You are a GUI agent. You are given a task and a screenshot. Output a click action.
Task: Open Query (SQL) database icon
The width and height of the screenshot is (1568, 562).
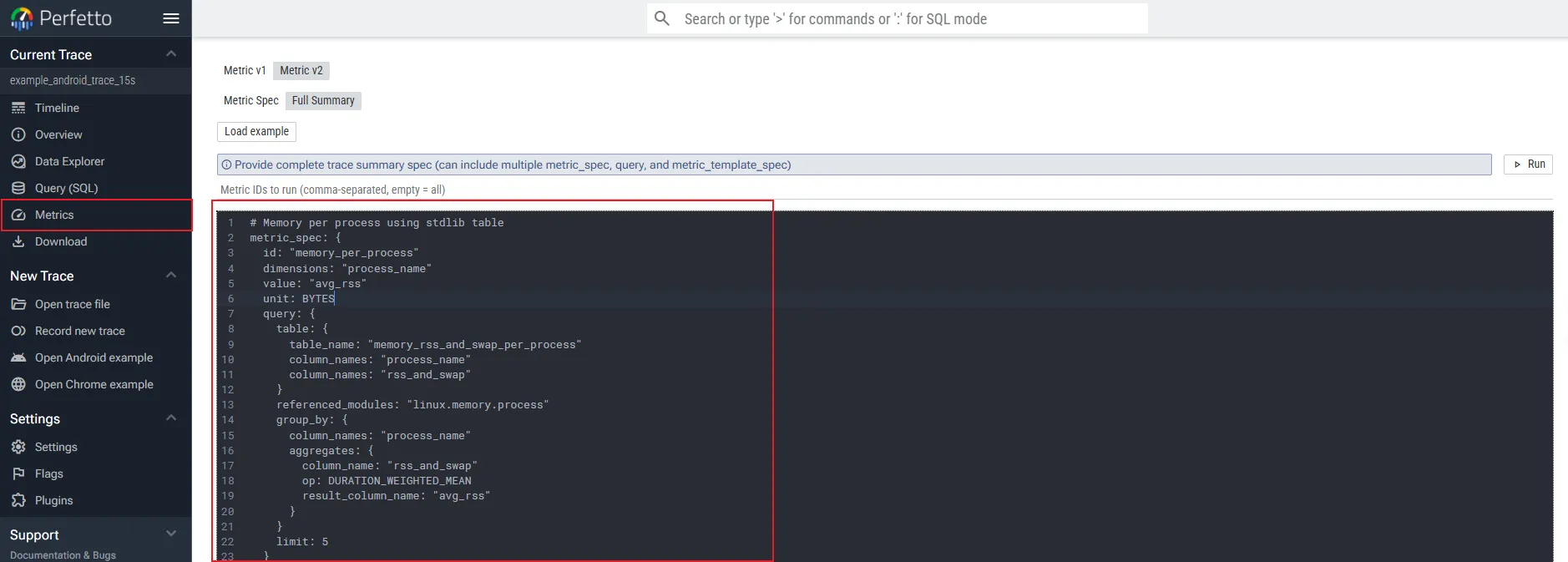point(18,188)
